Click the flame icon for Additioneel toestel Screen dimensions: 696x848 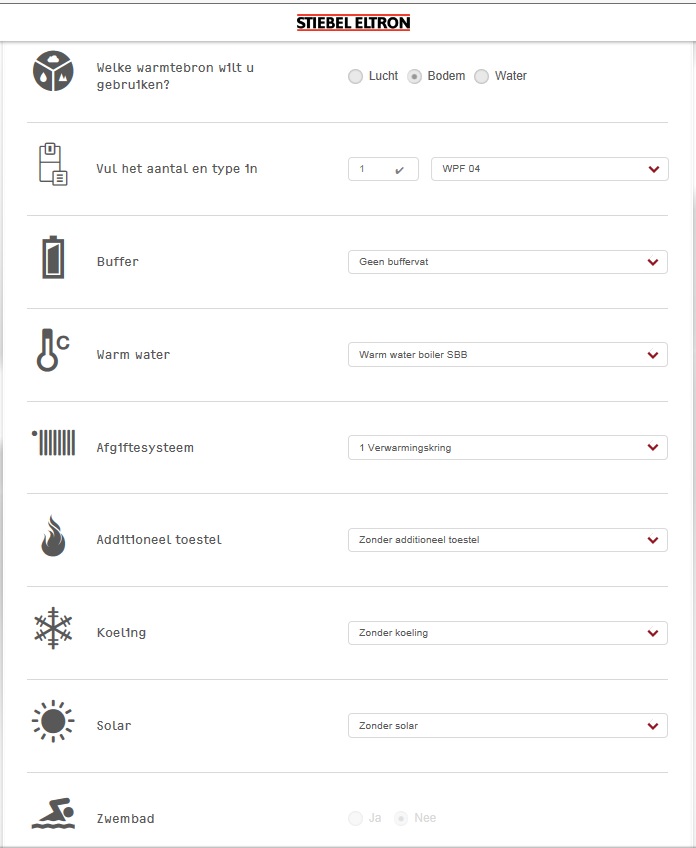tap(53, 536)
